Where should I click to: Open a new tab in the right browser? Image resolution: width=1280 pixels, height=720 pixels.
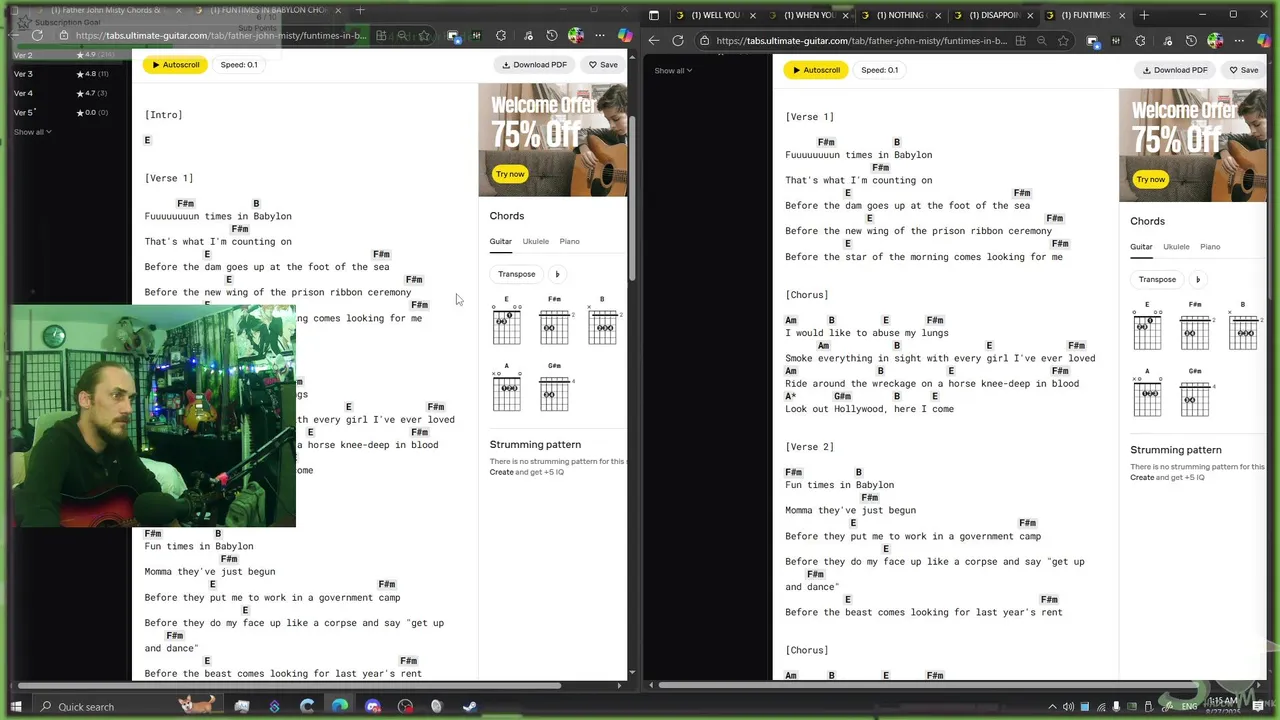1144,15
